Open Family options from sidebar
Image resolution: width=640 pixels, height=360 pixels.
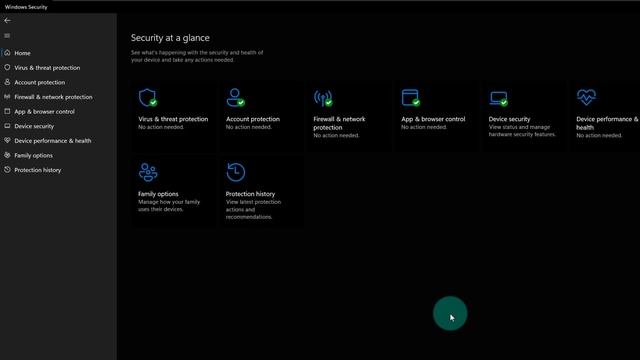(x=33, y=156)
